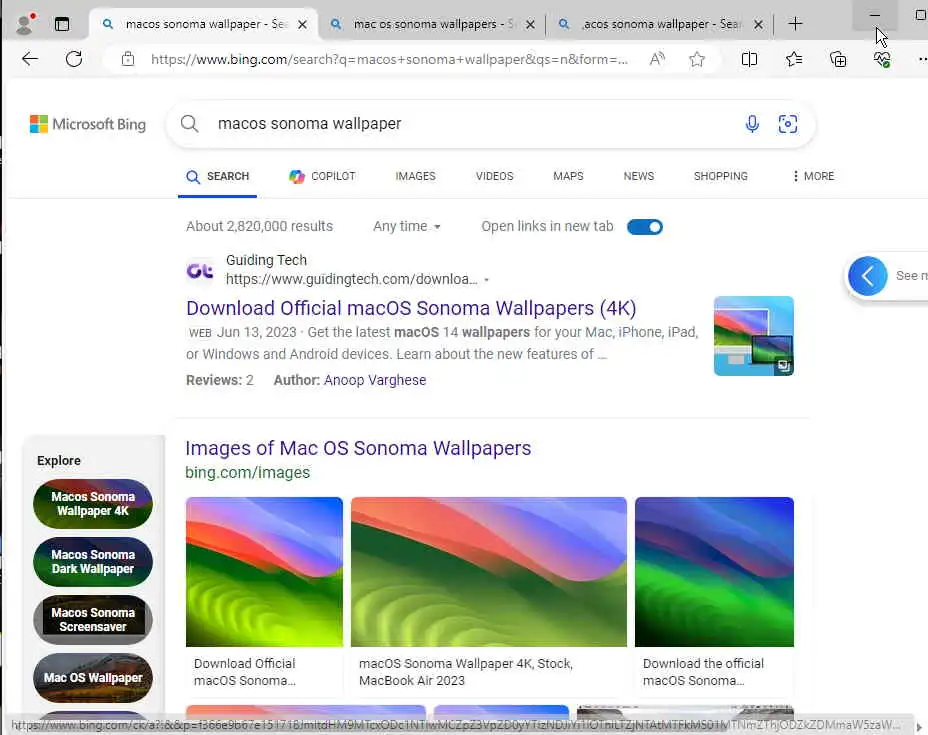Screen dimensions: 928x735
Task: Select 'Macos Sonoma Screensaver' explore chip
Action: 93,620
